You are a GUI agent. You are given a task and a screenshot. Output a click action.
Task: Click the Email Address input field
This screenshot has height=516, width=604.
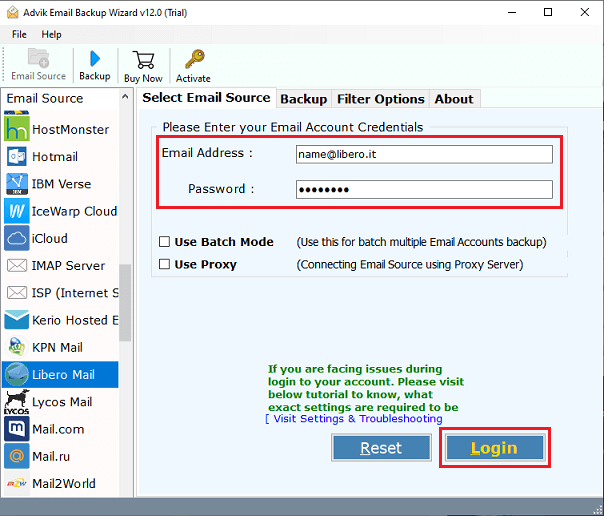[424, 154]
